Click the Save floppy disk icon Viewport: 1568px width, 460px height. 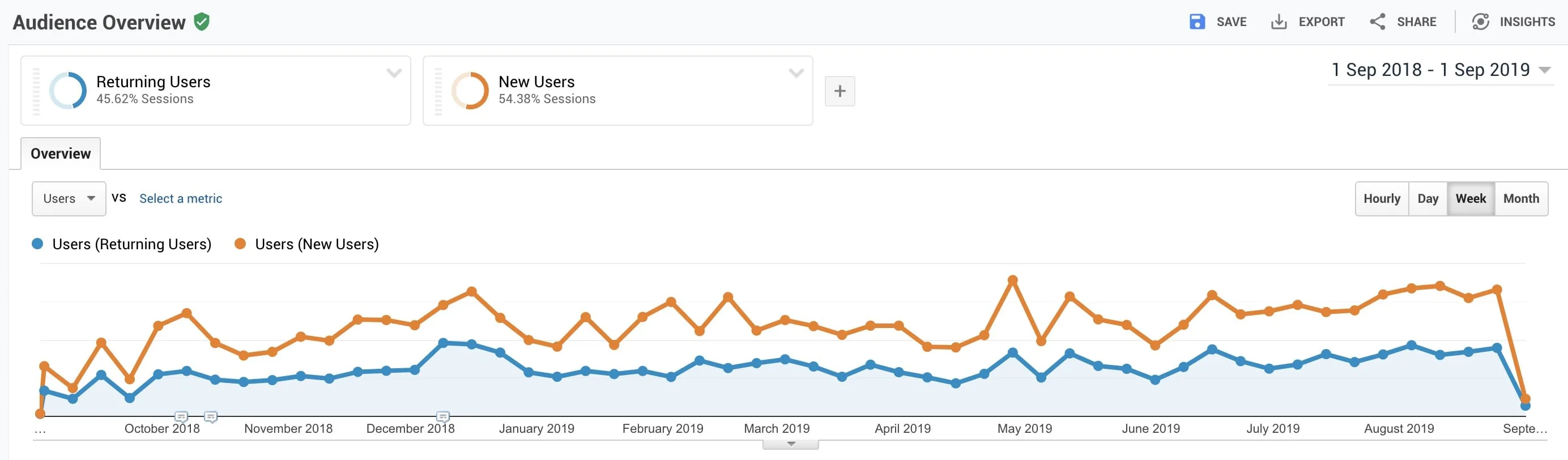coord(1197,22)
